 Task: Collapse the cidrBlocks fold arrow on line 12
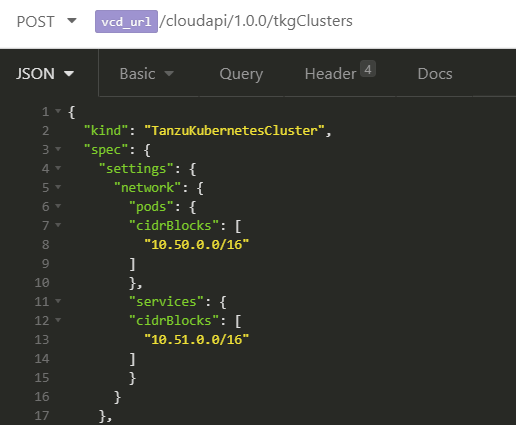pos(58,320)
